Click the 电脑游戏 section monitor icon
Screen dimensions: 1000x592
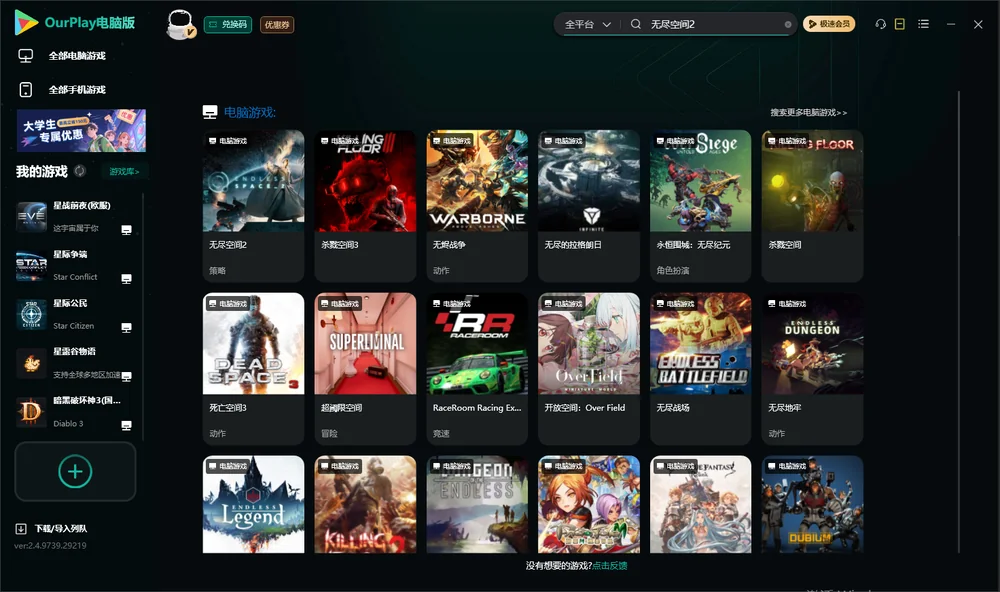coord(210,112)
